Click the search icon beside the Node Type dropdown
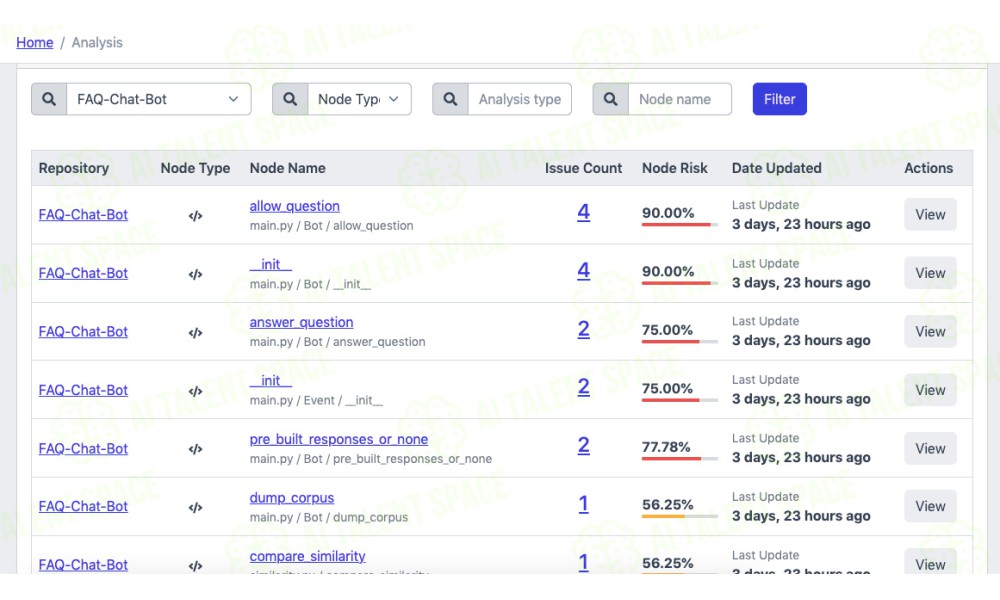Image resolution: width=1000 pixels, height=600 pixels. [290, 99]
